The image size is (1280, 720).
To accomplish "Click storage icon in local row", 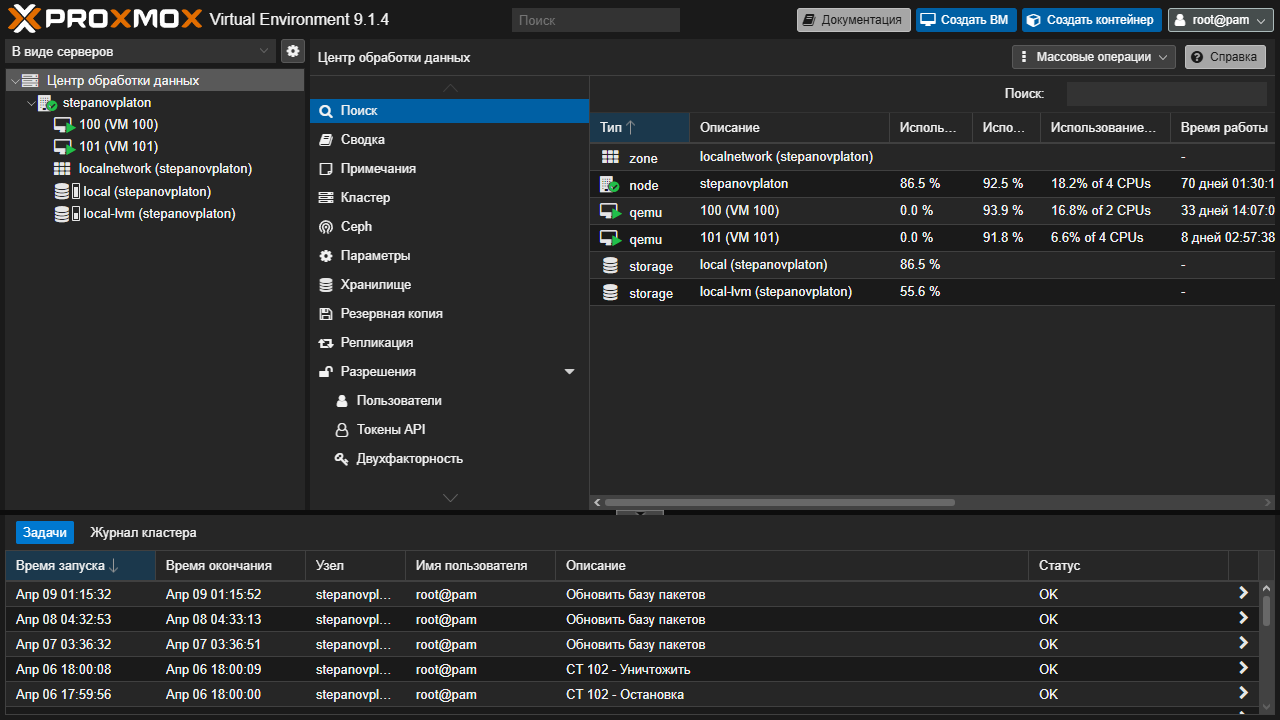I will point(610,265).
